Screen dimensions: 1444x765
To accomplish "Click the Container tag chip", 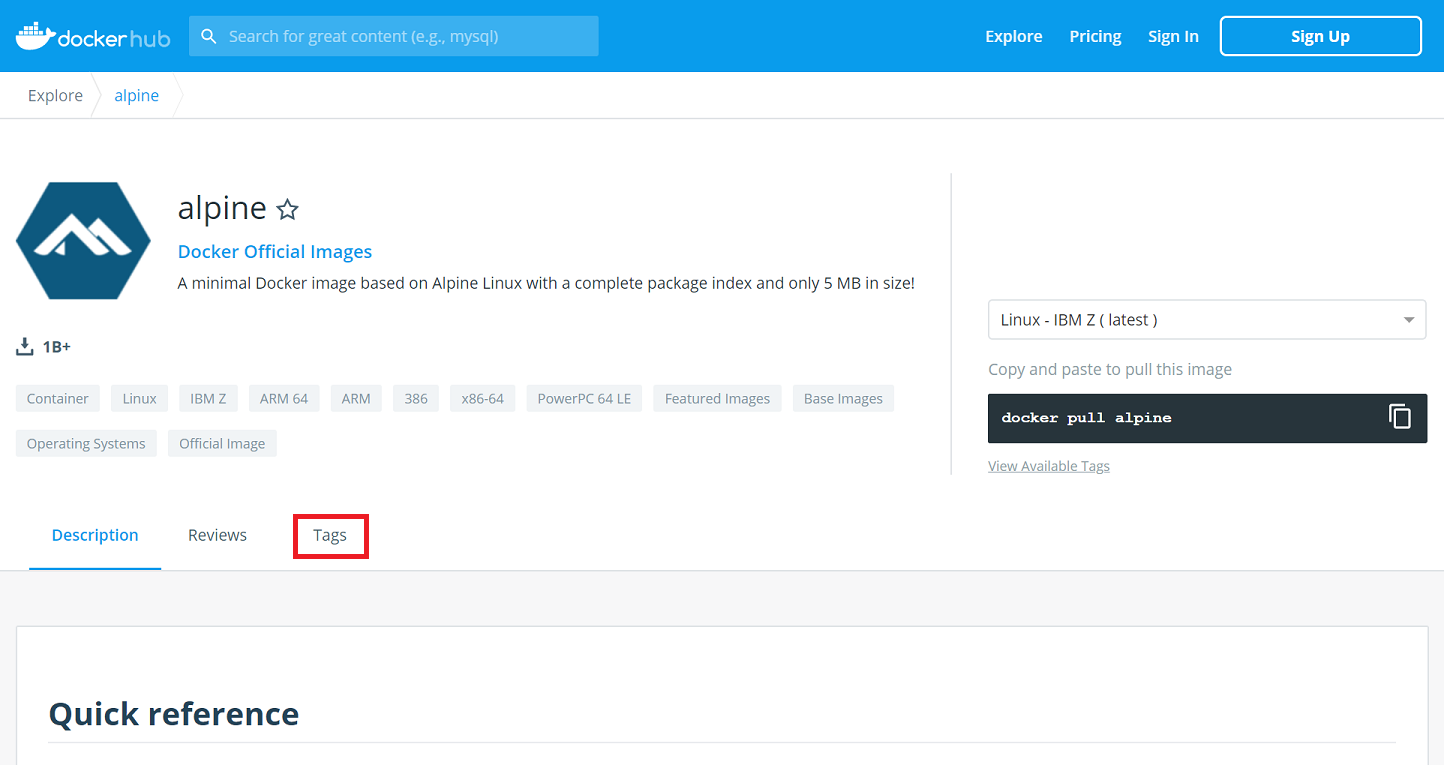I will pos(58,398).
